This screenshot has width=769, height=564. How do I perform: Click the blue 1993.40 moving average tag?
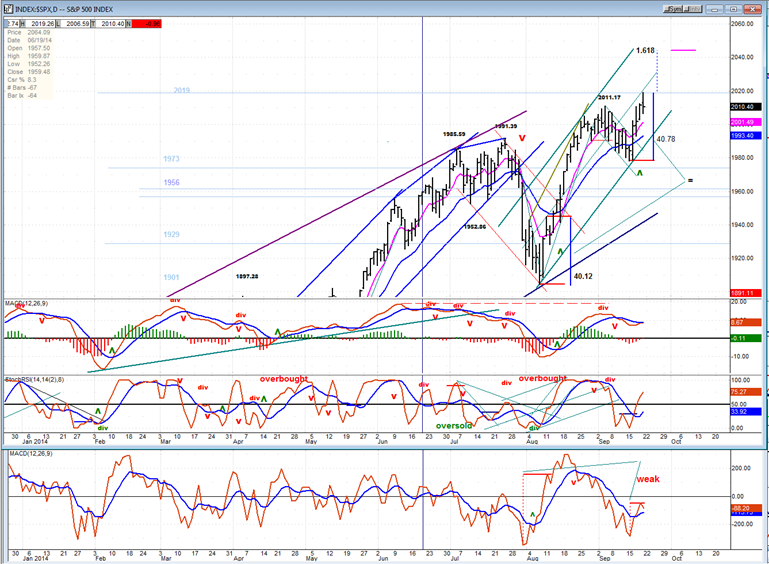click(x=745, y=135)
